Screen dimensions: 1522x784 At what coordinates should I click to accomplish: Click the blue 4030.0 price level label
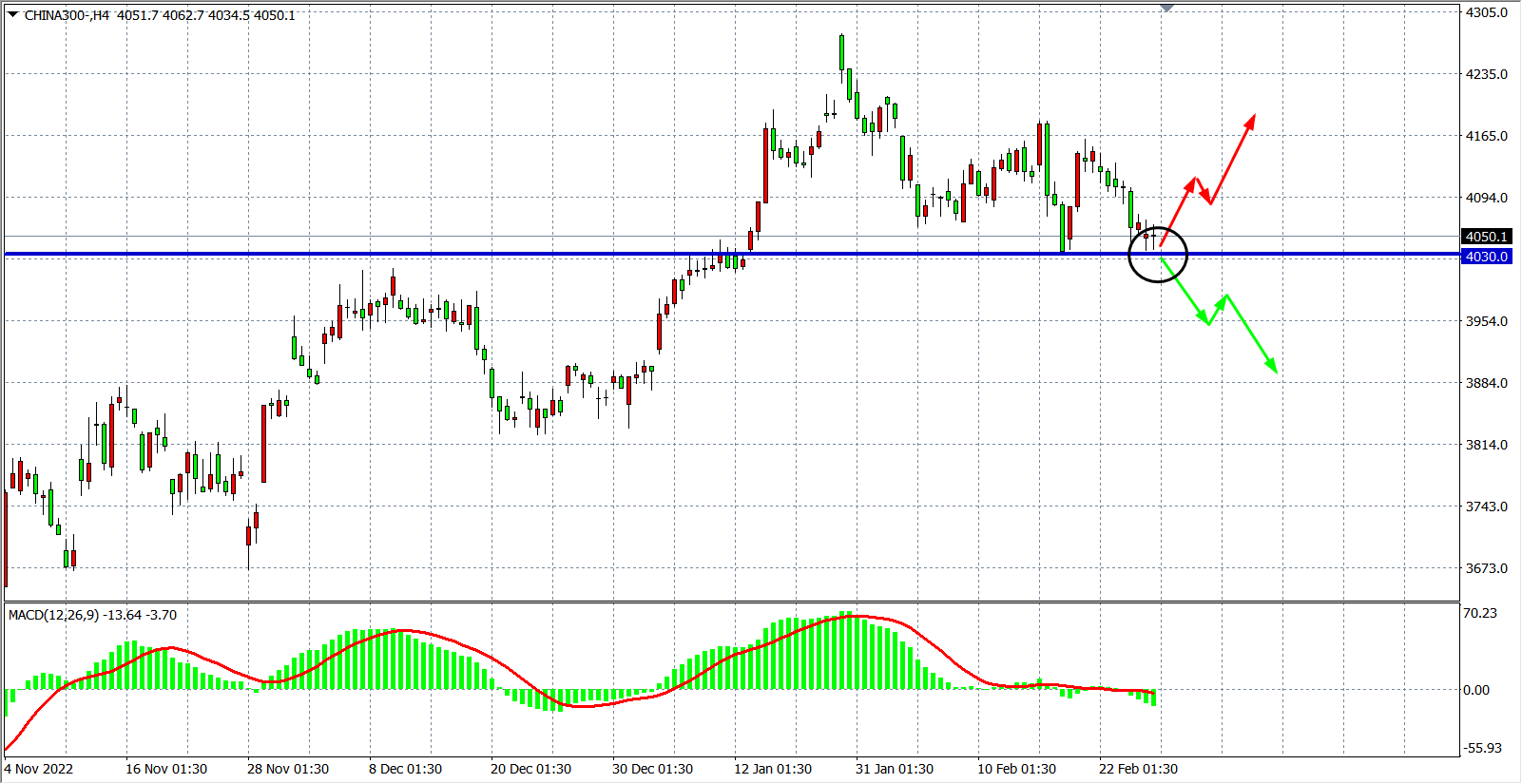[x=1486, y=257]
